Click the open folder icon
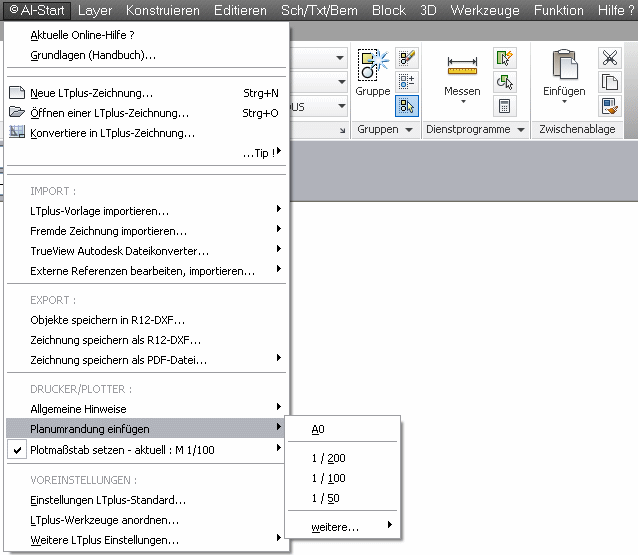The height and width of the screenshot is (555, 638). tap(17, 112)
